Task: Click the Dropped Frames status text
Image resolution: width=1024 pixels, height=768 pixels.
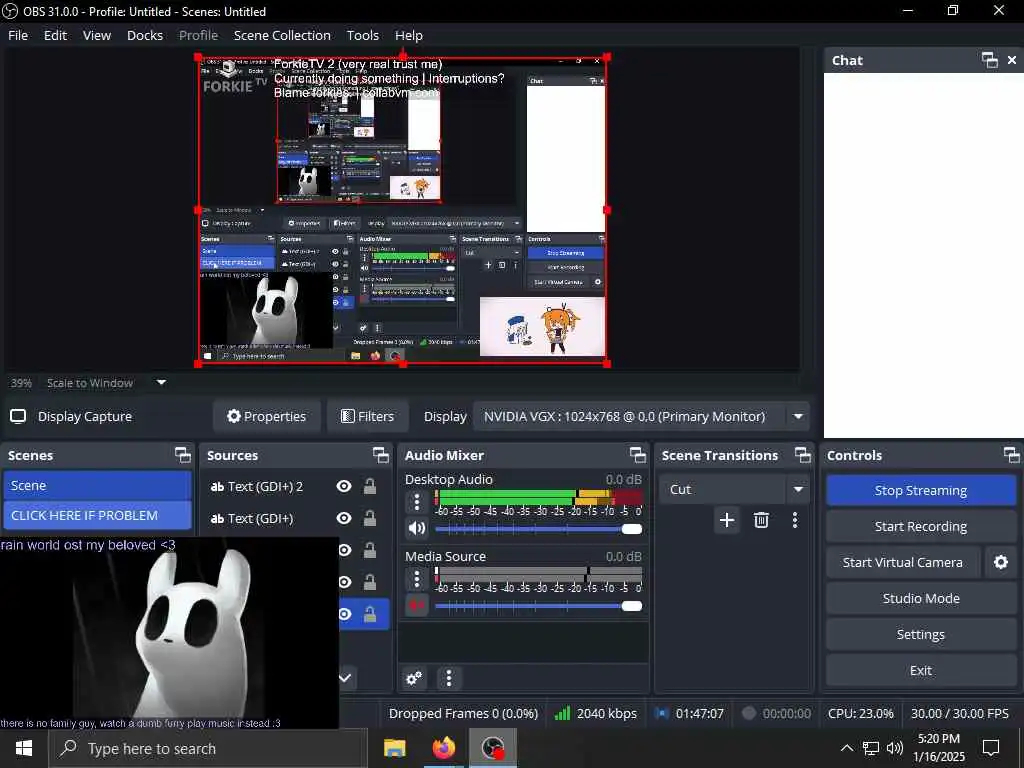Action: tap(463, 714)
